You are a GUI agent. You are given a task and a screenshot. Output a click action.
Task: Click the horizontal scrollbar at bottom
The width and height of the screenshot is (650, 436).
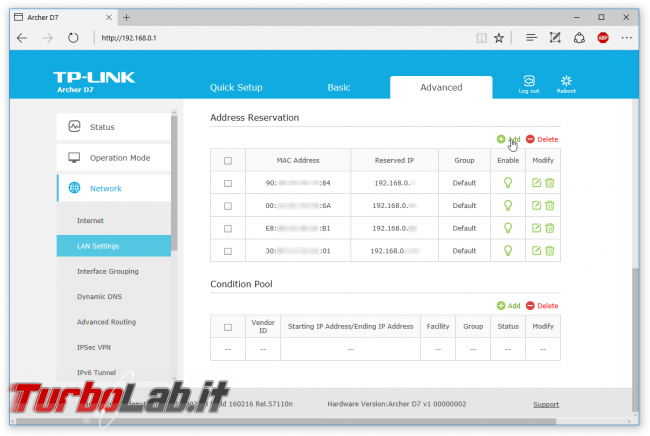[286, 421]
